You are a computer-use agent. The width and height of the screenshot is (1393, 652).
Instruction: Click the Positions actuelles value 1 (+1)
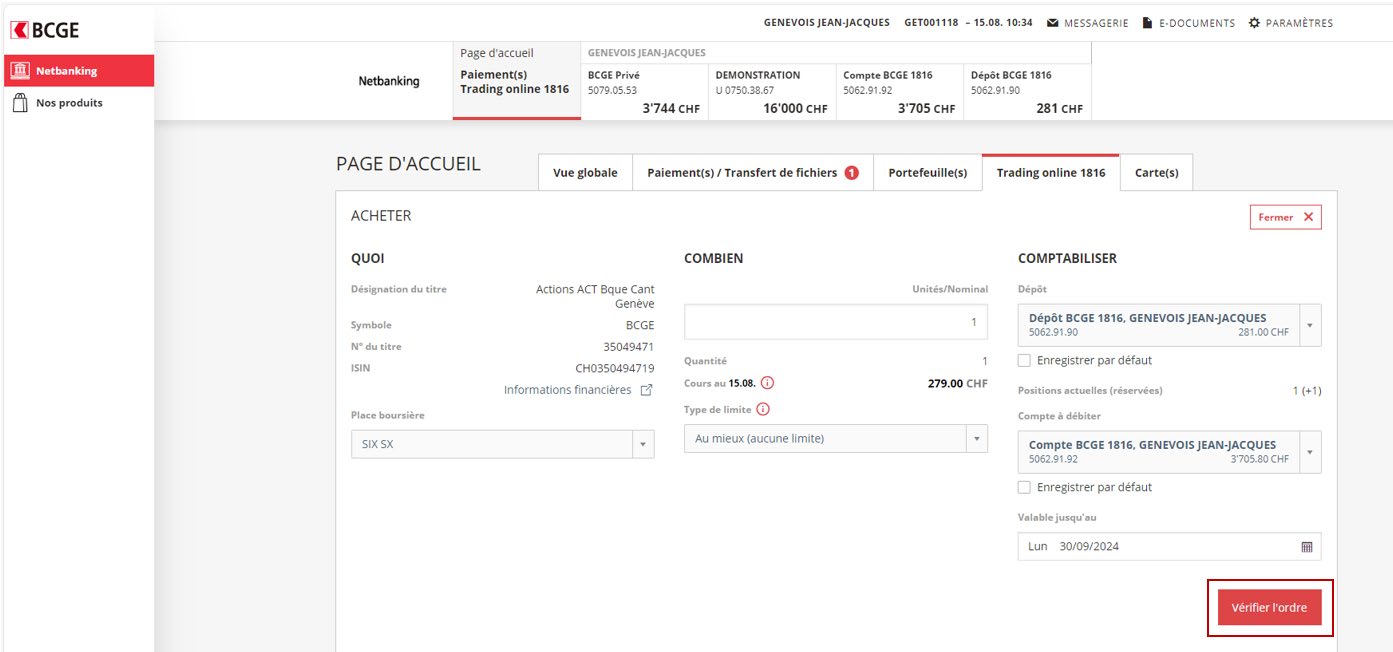(1306, 390)
